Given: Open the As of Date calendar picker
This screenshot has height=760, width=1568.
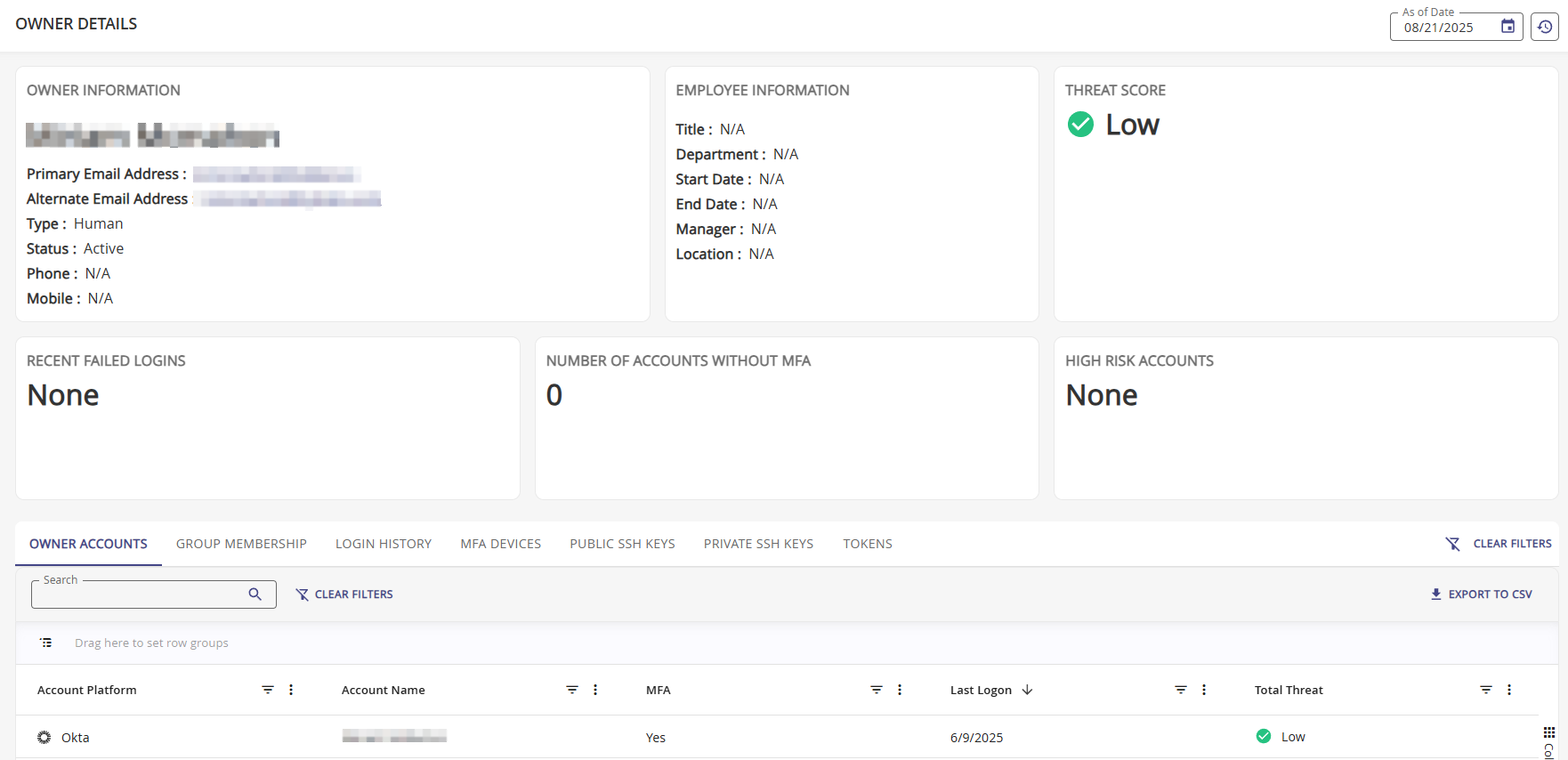Looking at the screenshot, I should 1507,27.
